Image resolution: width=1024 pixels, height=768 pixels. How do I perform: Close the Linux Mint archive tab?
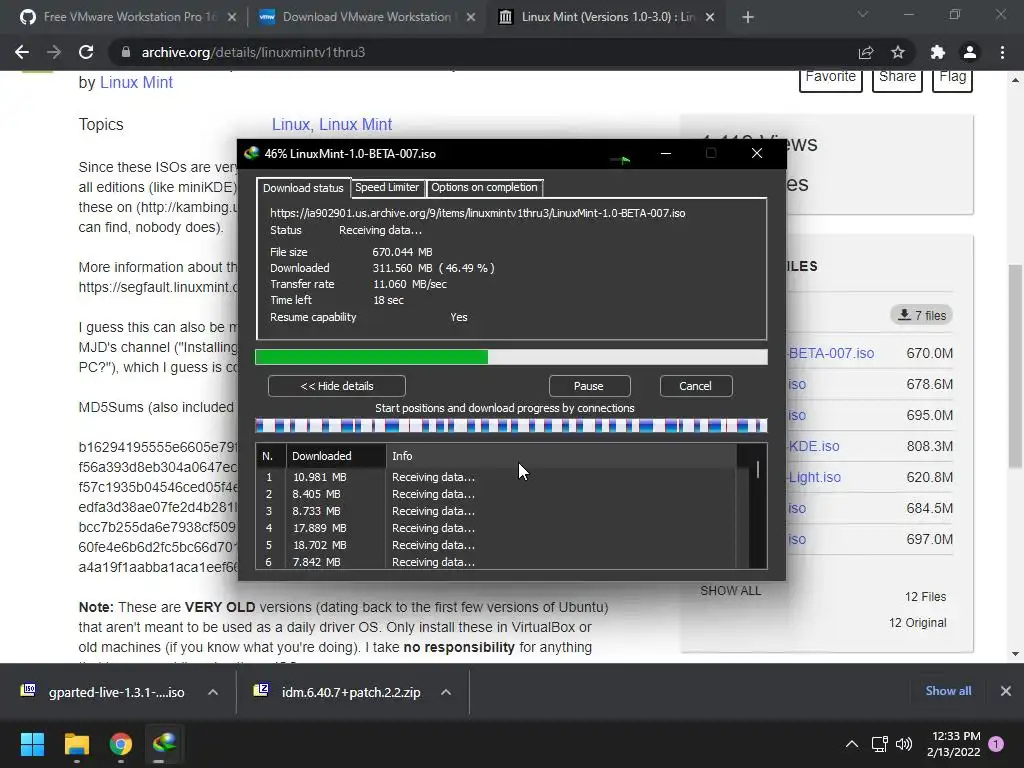[x=710, y=17]
